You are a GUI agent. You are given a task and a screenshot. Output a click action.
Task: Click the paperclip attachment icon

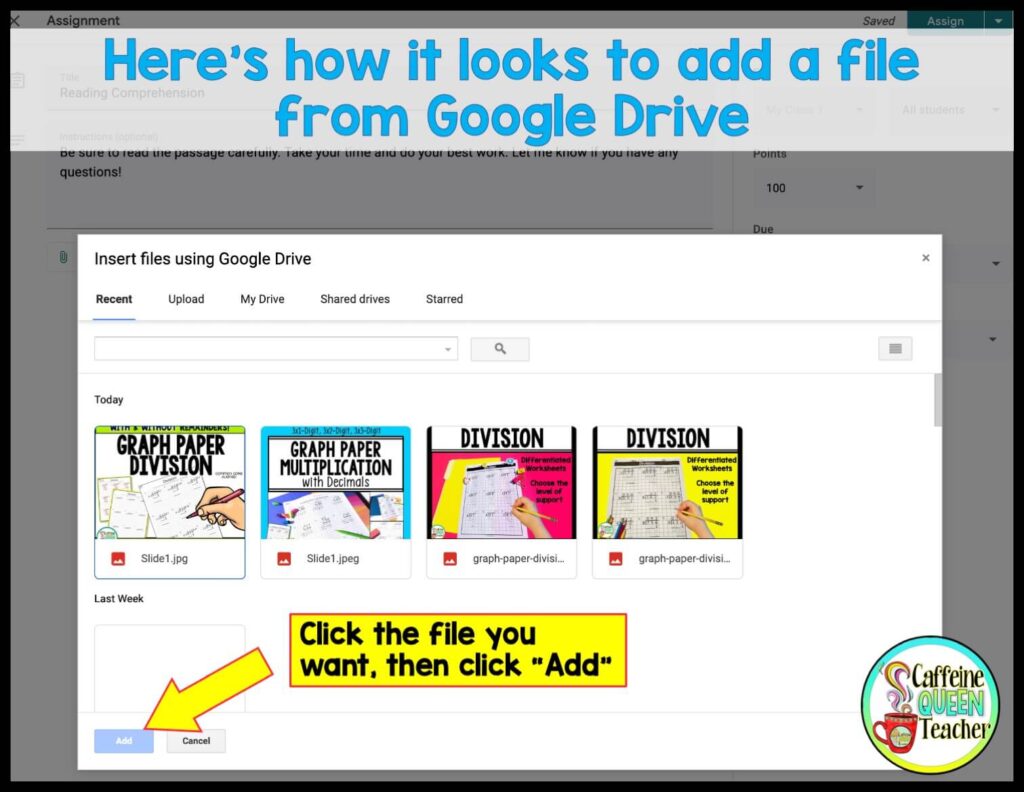61,257
